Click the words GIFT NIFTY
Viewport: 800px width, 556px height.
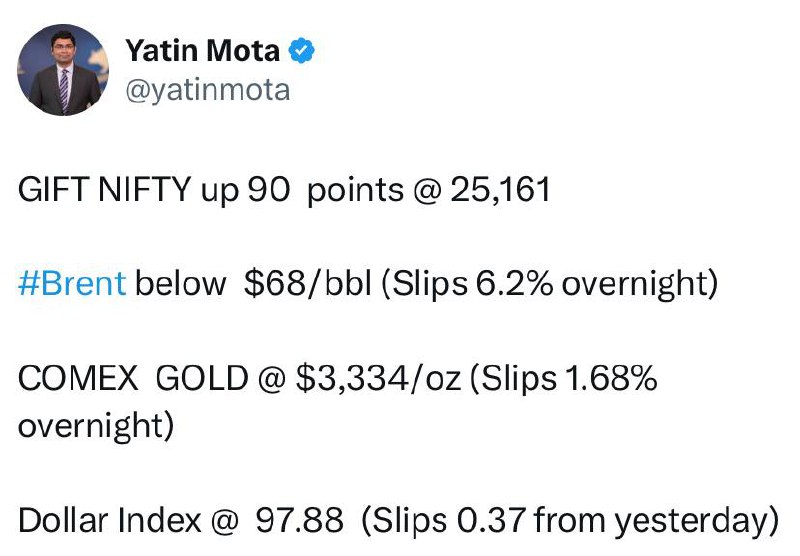[105, 189]
